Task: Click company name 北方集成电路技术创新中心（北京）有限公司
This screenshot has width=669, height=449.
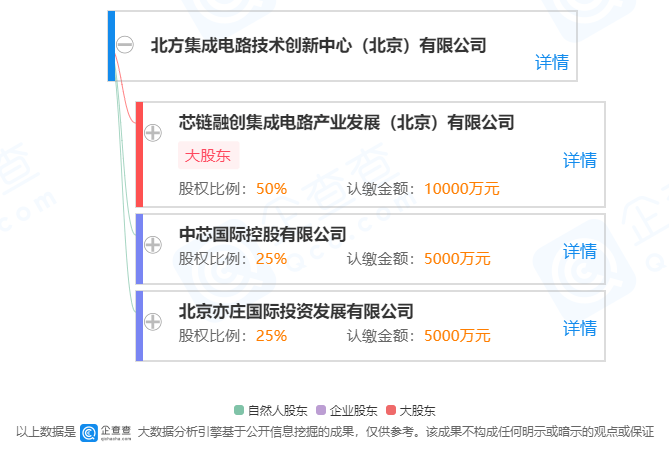Action: click(x=317, y=45)
